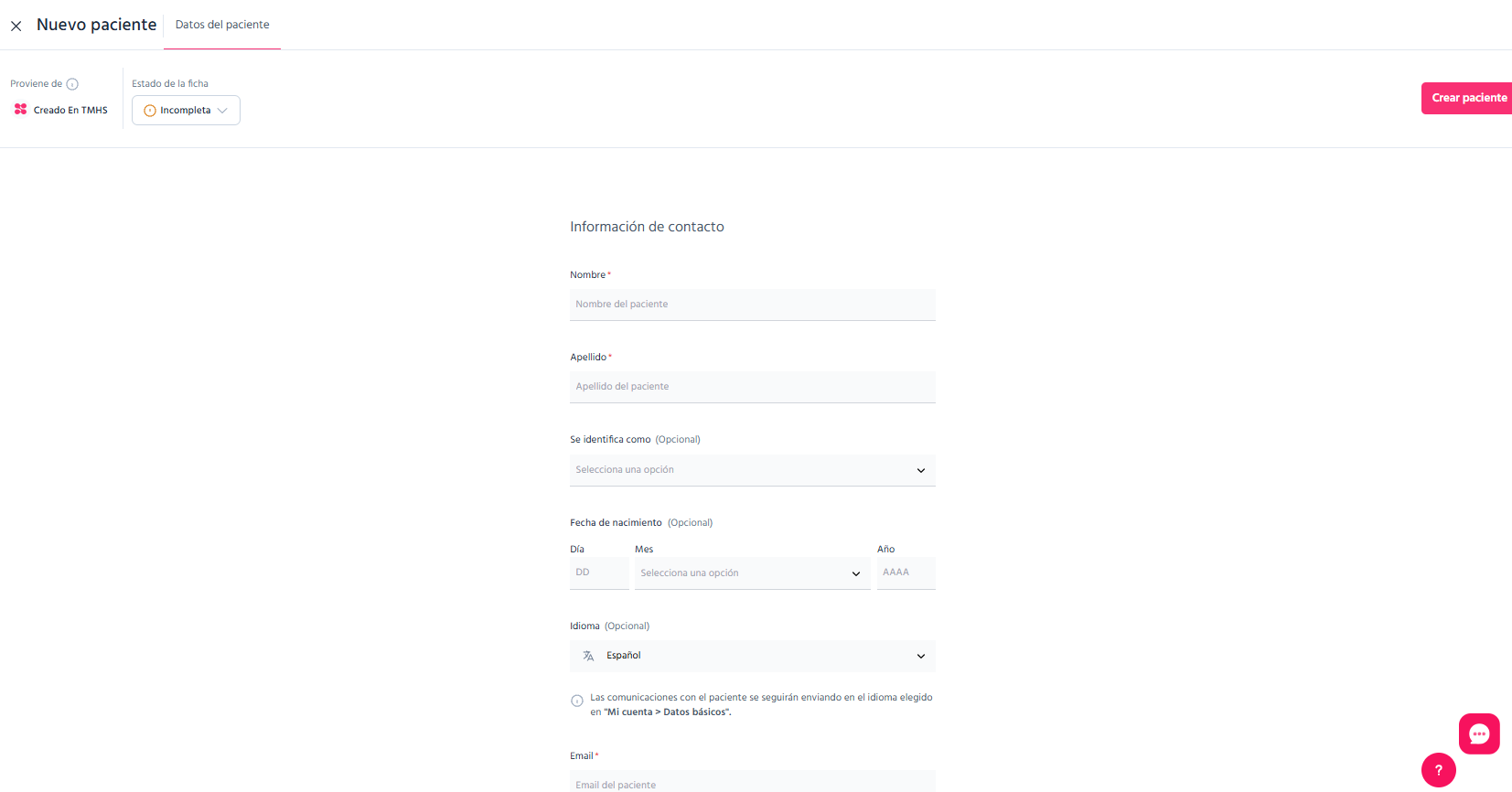Expand the Se identifica como selector
1512x792 pixels.
pyautogui.click(x=753, y=470)
